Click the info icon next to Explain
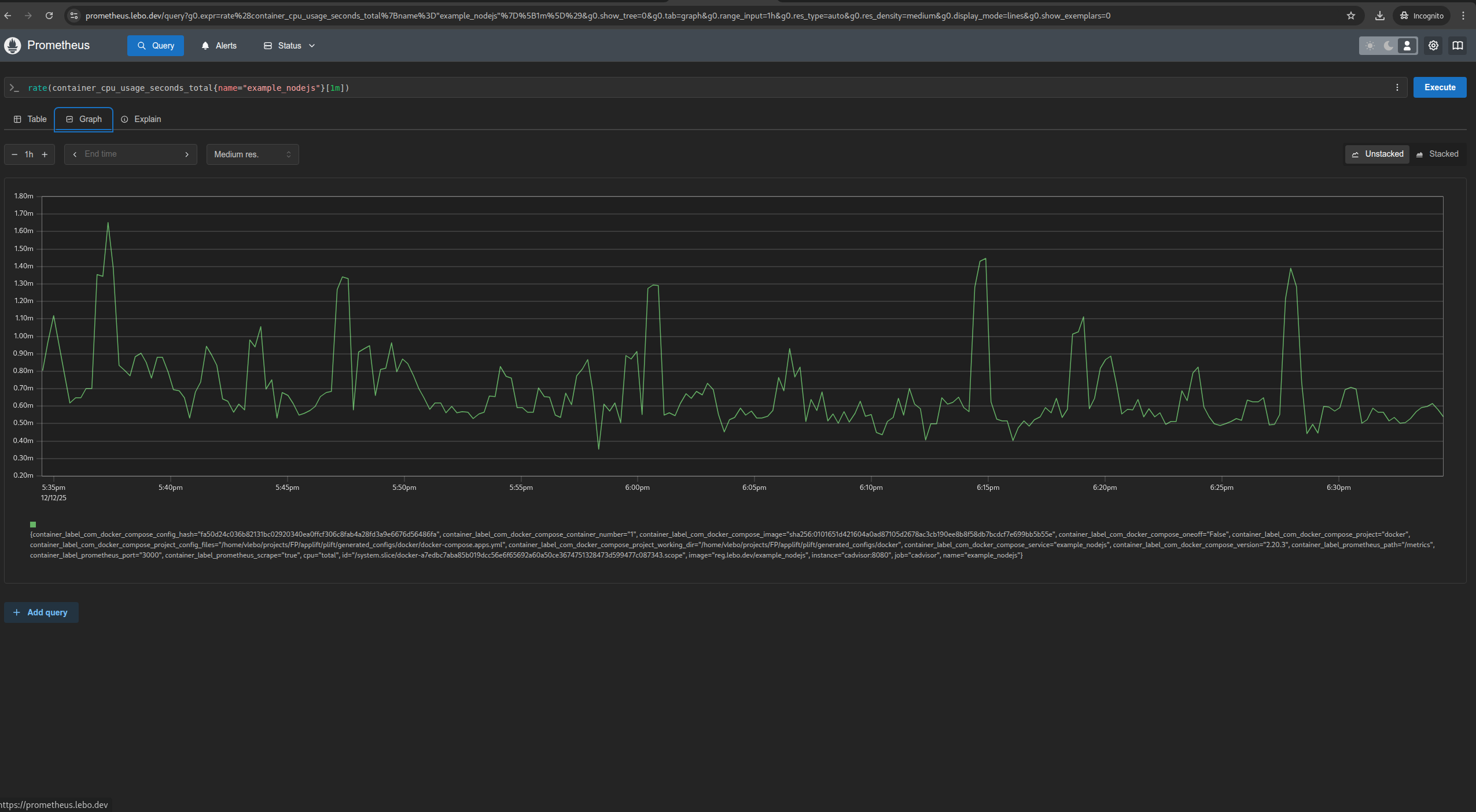Image resolution: width=1476 pixels, height=812 pixels. [x=126, y=119]
